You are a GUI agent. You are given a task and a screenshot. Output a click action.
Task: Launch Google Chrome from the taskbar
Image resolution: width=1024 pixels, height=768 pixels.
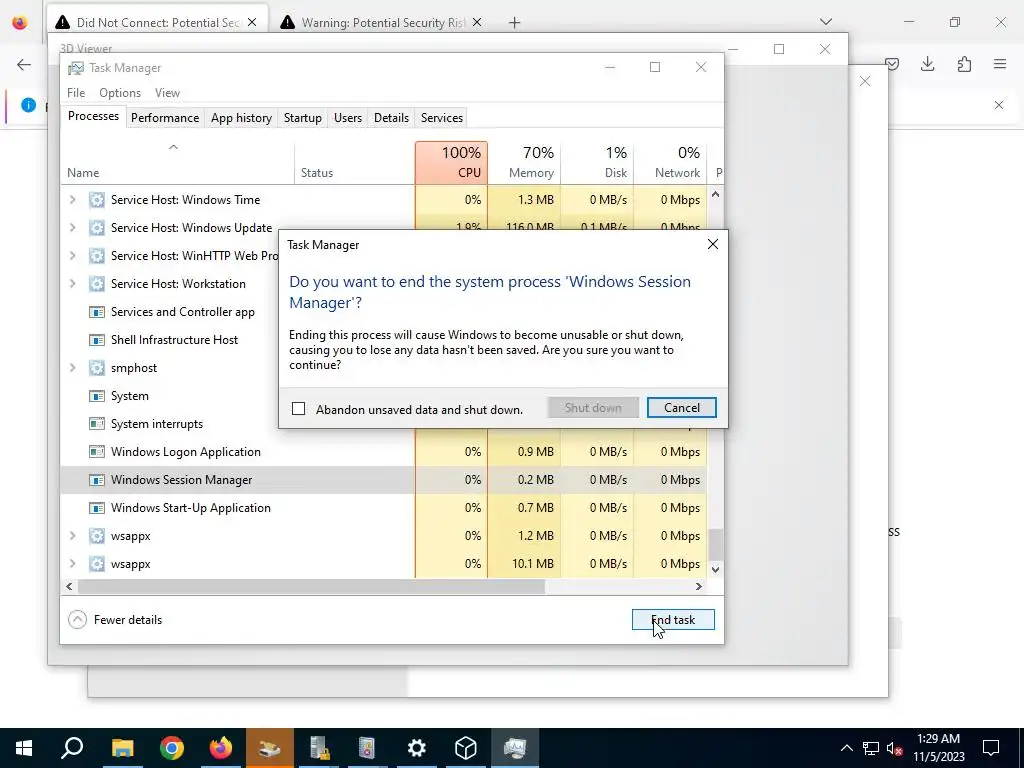pyautogui.click(x=172, y=748)
